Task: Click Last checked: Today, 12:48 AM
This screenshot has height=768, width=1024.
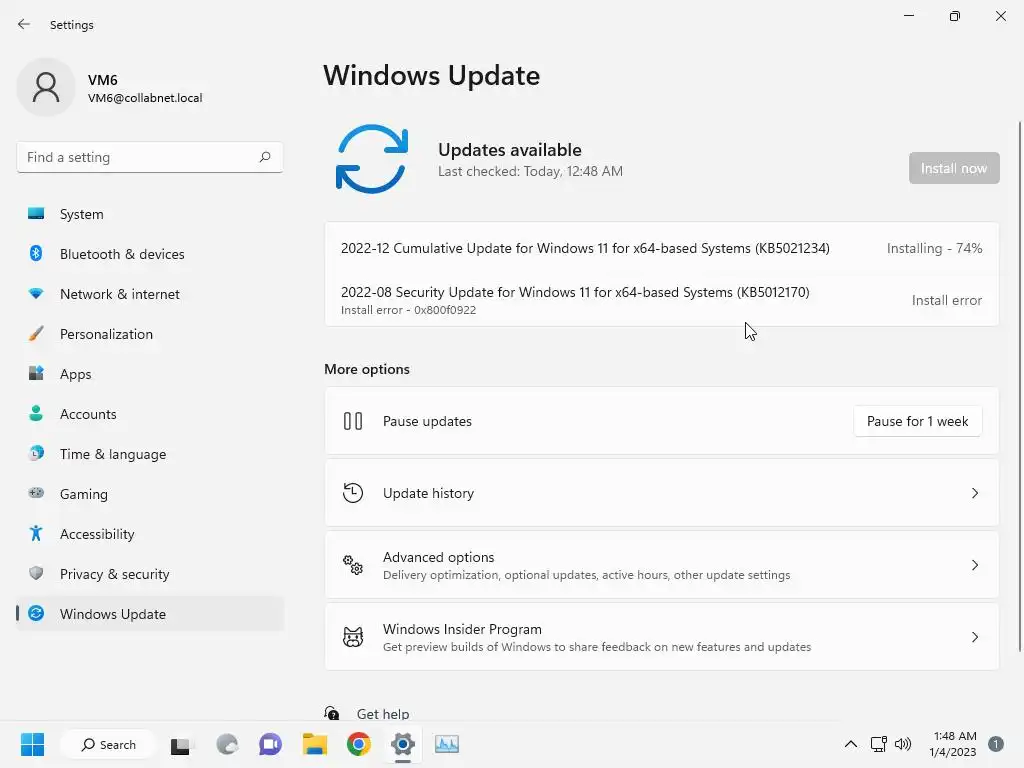Action: tap(530, 171)
